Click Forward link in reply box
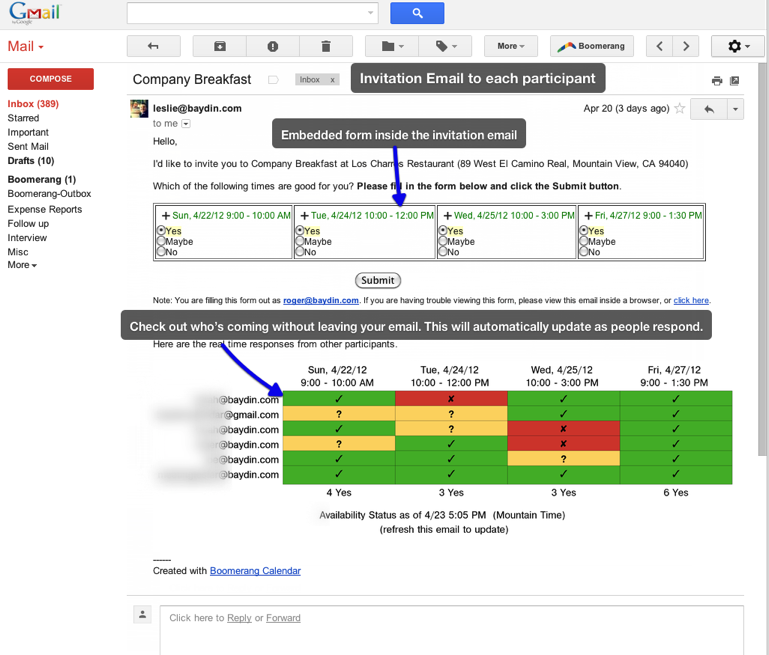Image resolution: width=769 pixels, height=655 pixels. click(x=283, y=618)
